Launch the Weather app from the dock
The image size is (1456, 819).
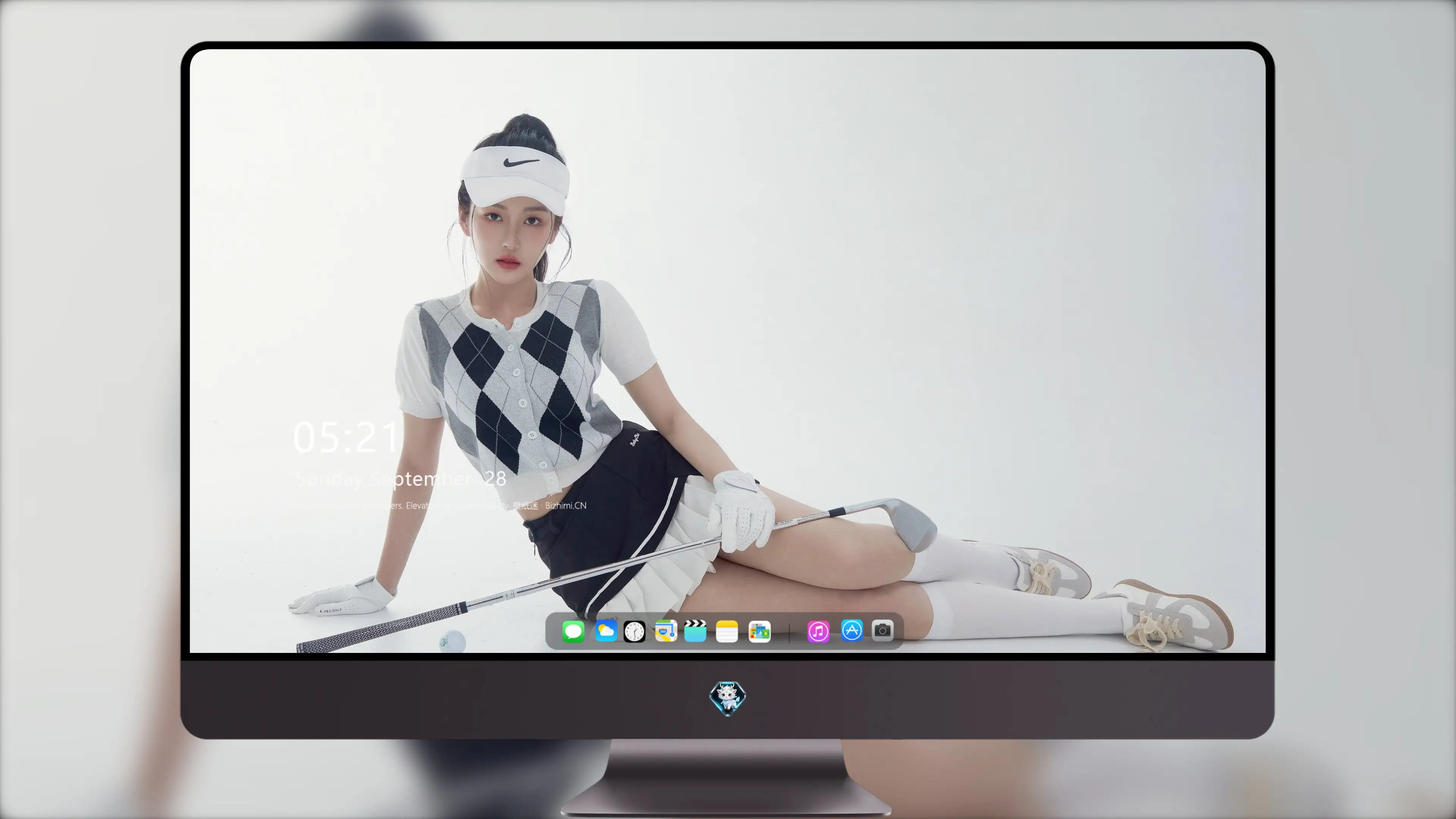(606, 631)
